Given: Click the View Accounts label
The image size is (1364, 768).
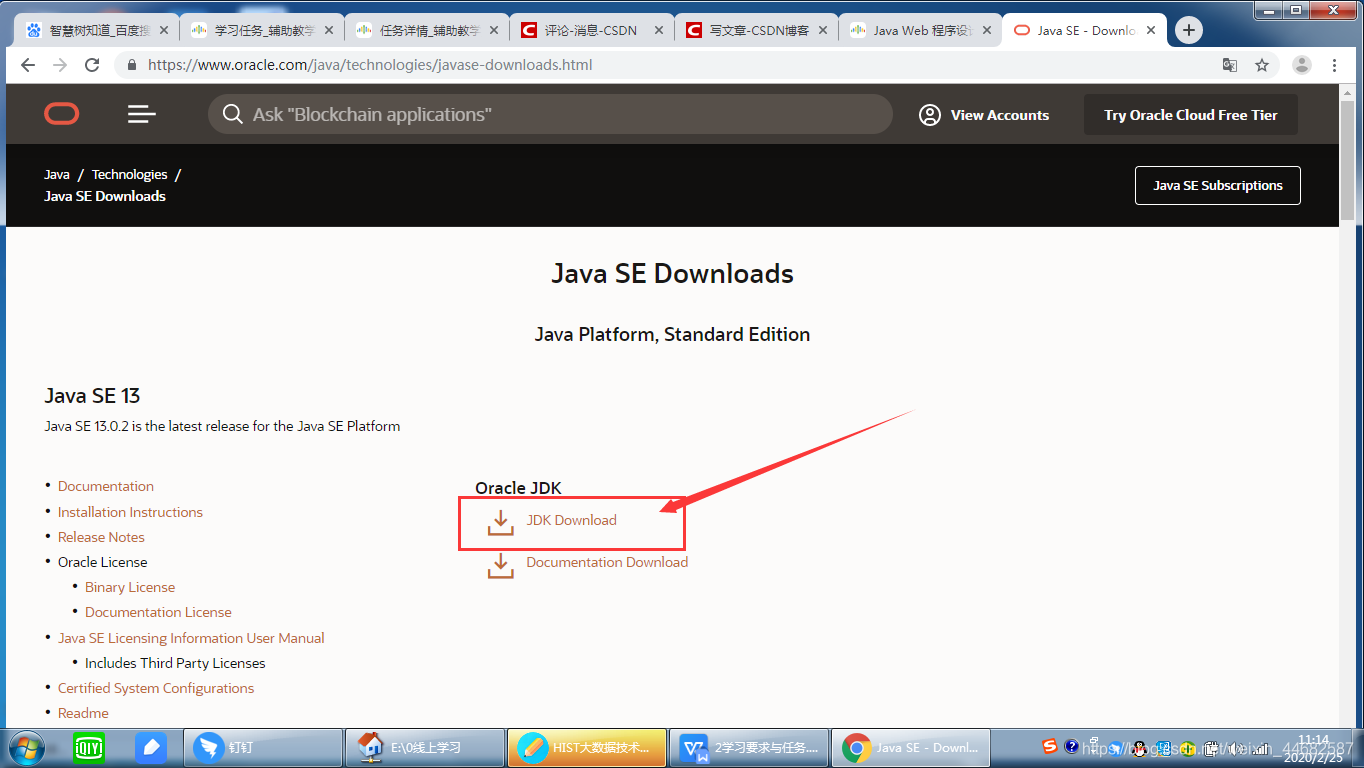Looking at the screenshot, I should pos(1000,115).
